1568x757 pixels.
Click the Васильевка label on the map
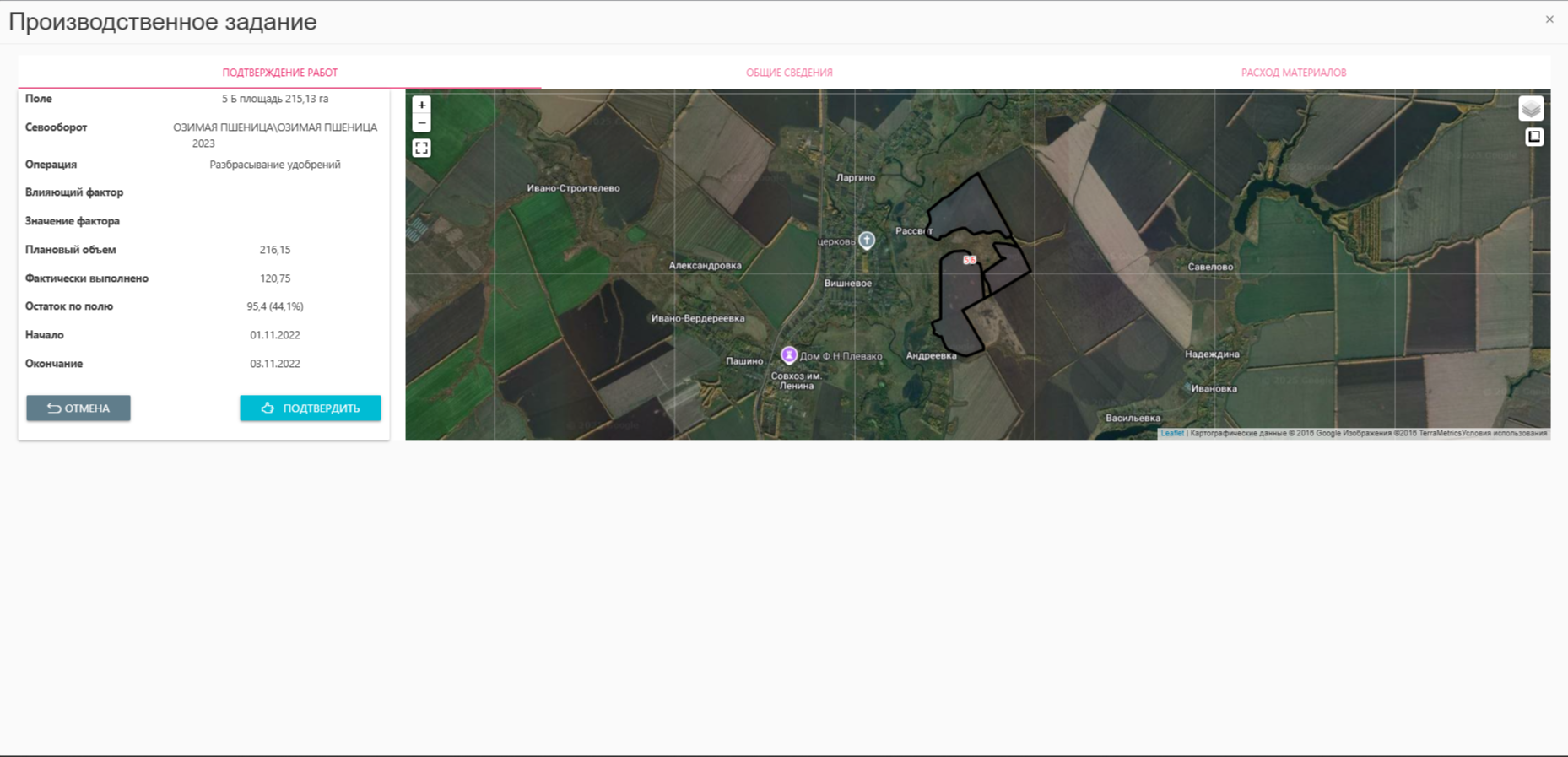point(1133,418)
